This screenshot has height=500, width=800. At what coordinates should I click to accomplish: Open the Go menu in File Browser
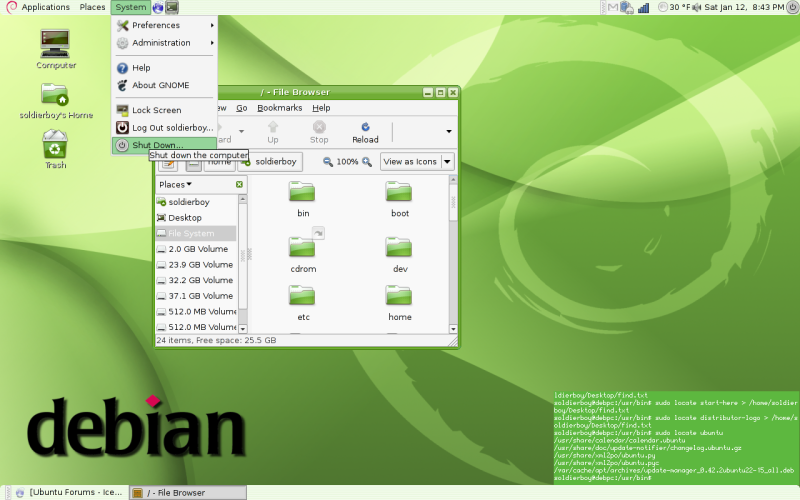(241, 108)
